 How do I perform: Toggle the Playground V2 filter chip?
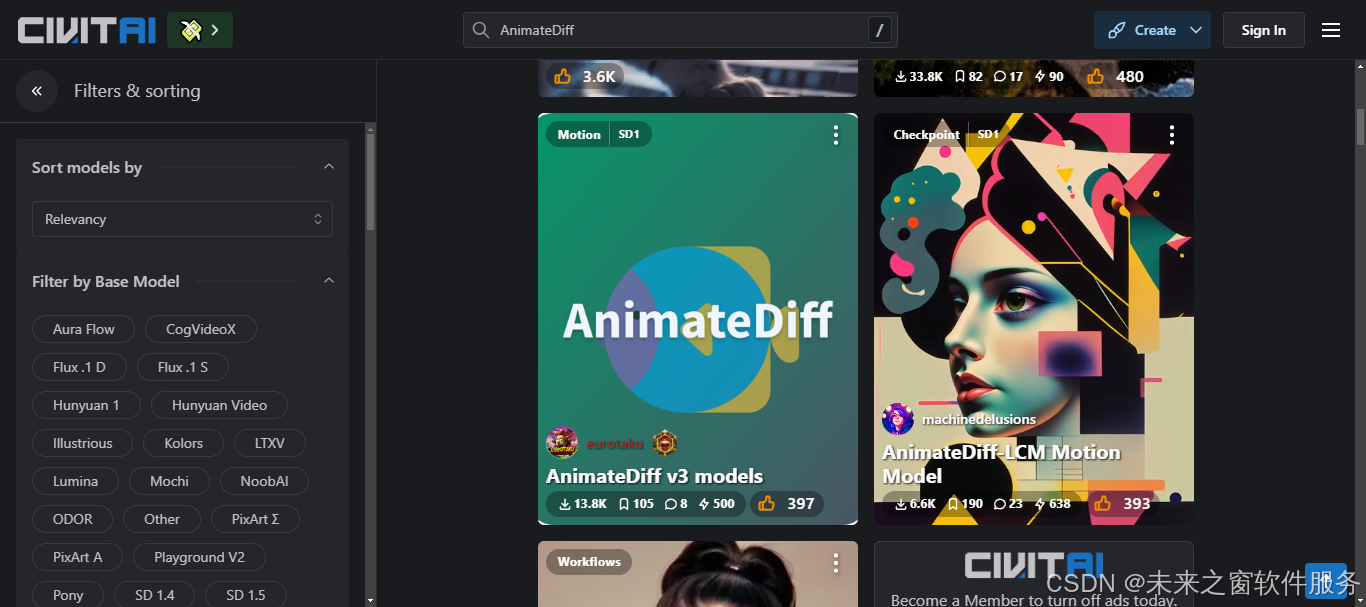tap(199, 557)
